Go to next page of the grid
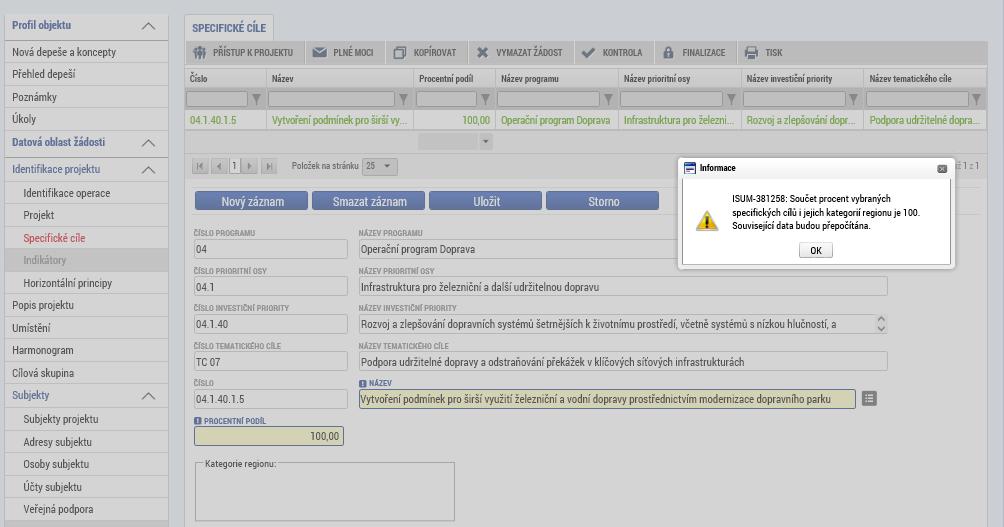 tap(250, 166)
